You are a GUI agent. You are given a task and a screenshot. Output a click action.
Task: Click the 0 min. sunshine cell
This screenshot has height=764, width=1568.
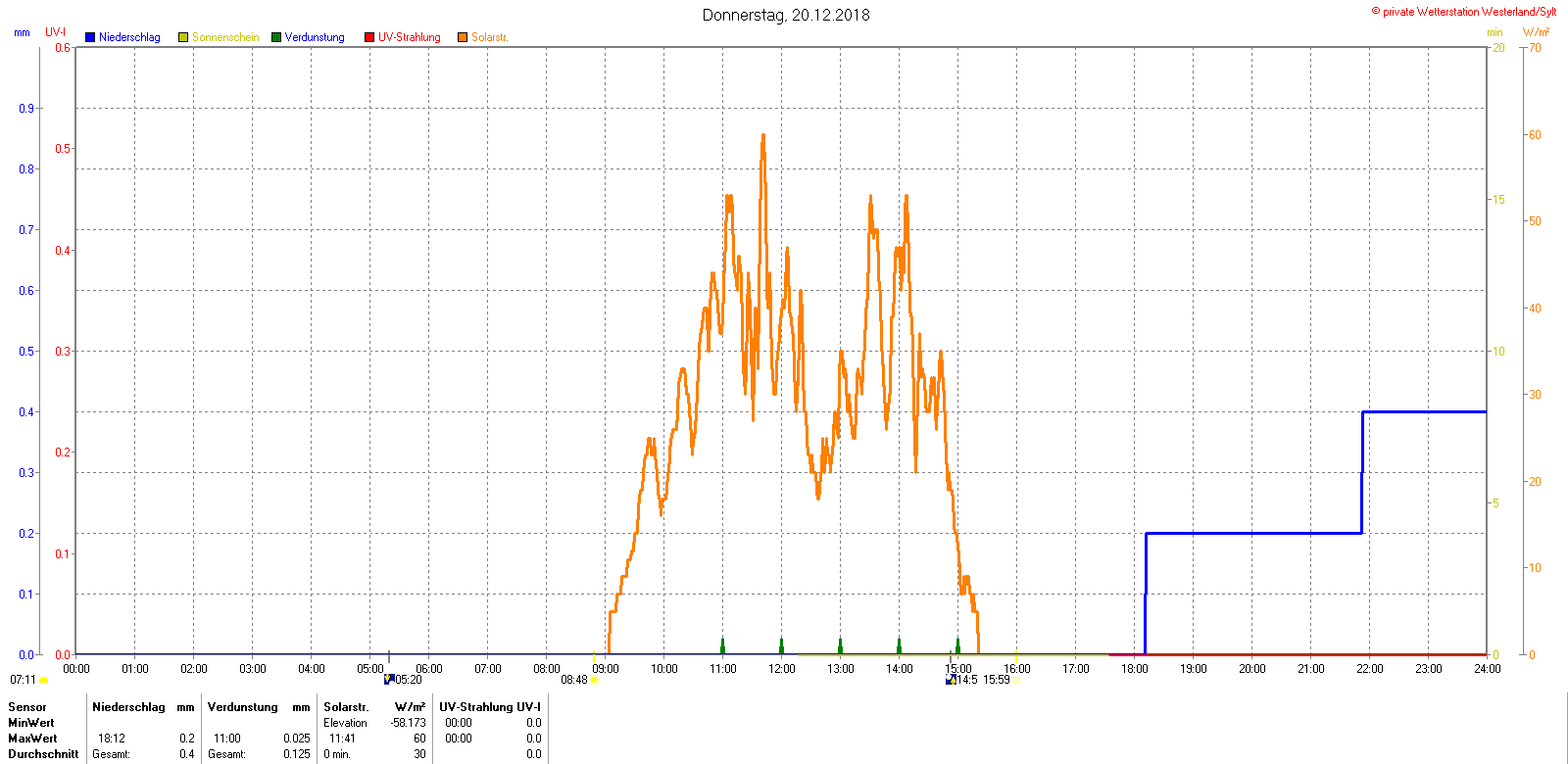[337, 754]
